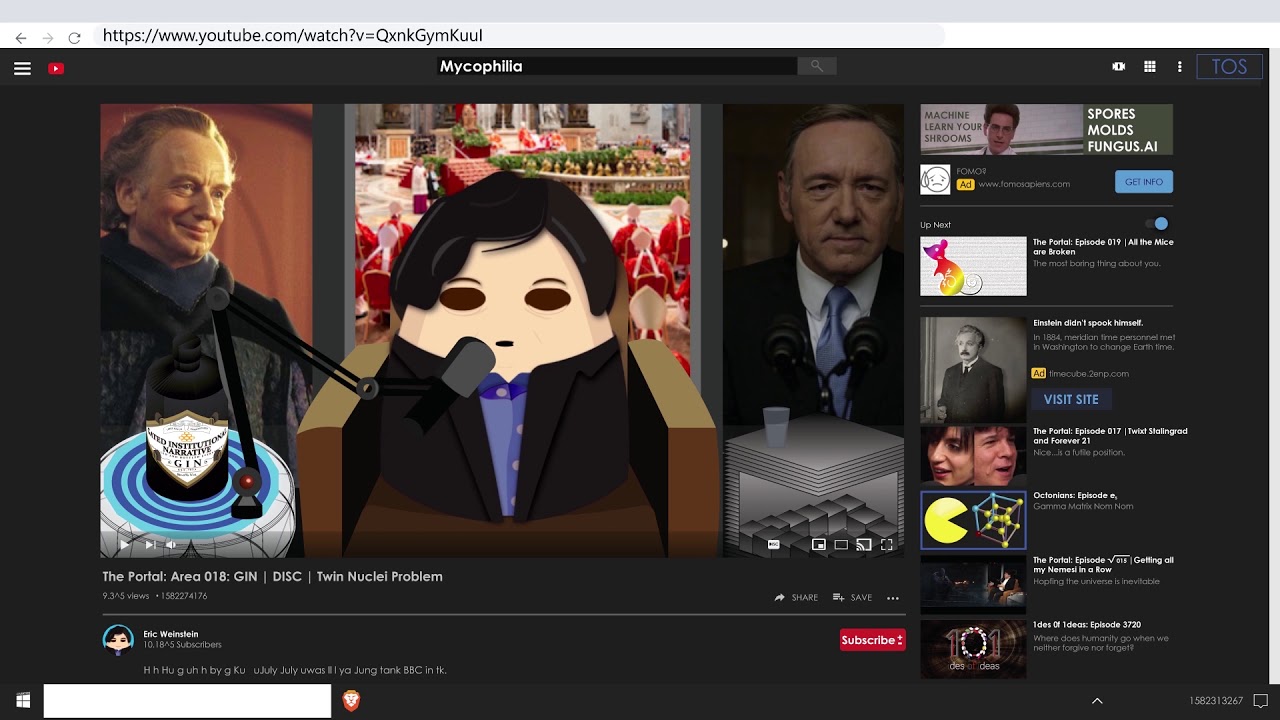This screenshot has width=1280, height=720.
Task: Open 'Nemesi in a Row' episode thumbnail
Action: pos(973,584)
